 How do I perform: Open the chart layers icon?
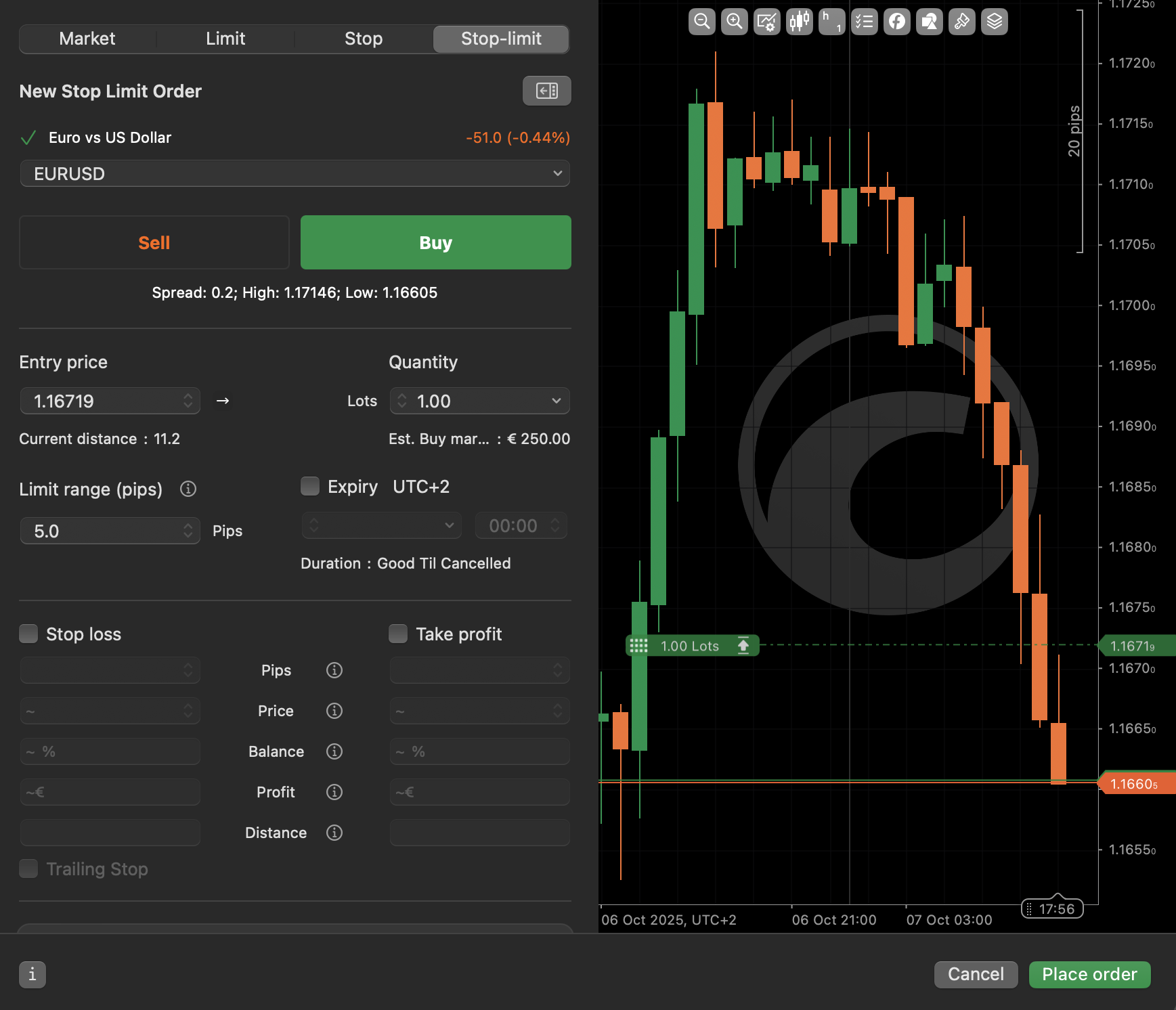click(994, 22)
